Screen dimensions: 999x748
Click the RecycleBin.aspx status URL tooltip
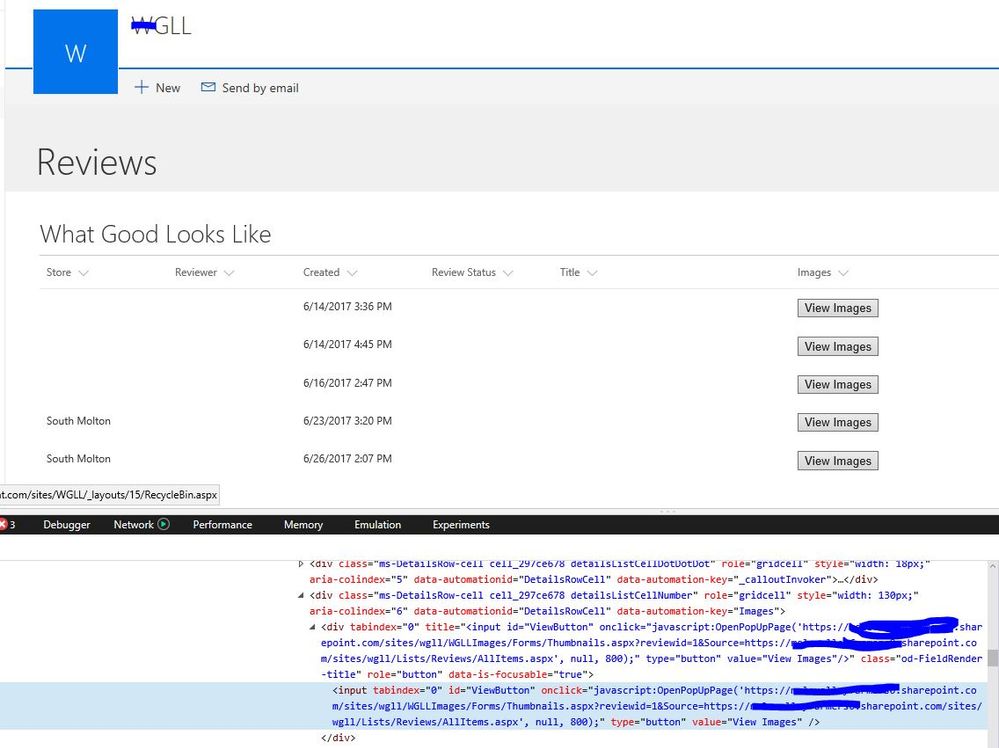[110, 494]
